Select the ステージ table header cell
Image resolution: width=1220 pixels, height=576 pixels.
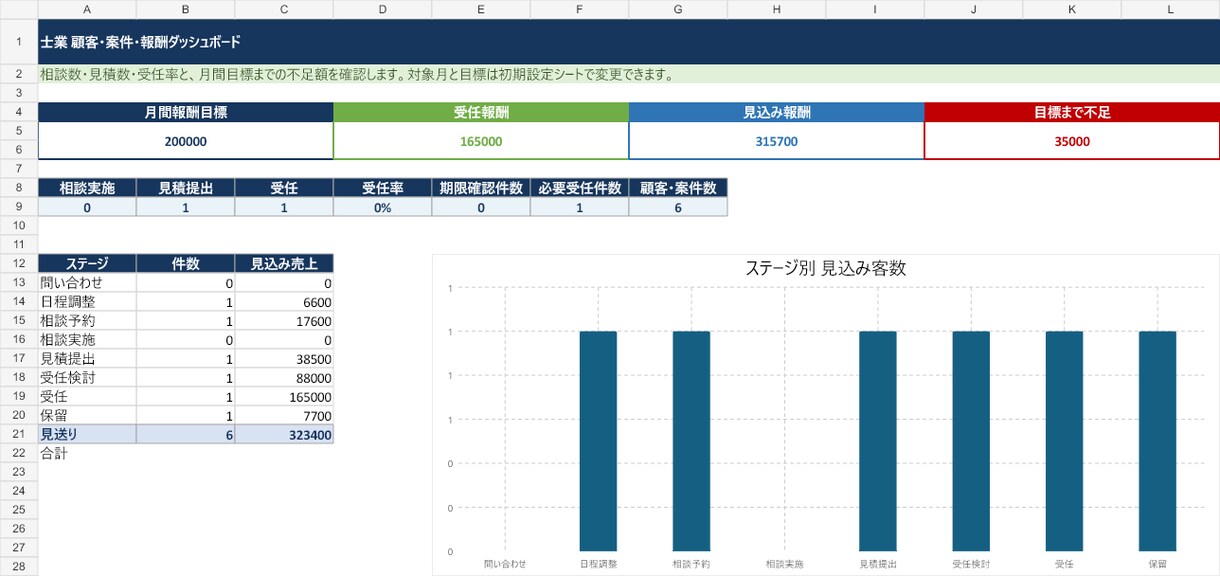pos(87,264)
